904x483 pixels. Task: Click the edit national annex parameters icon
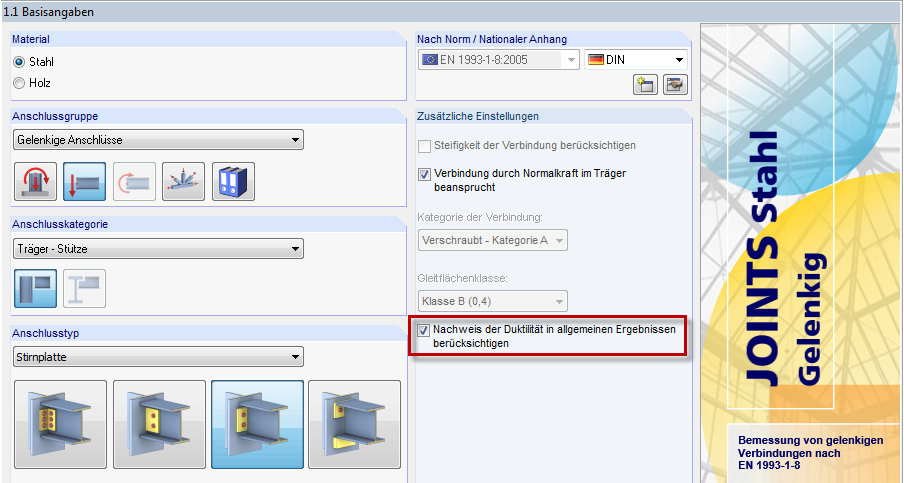(675, 84)
